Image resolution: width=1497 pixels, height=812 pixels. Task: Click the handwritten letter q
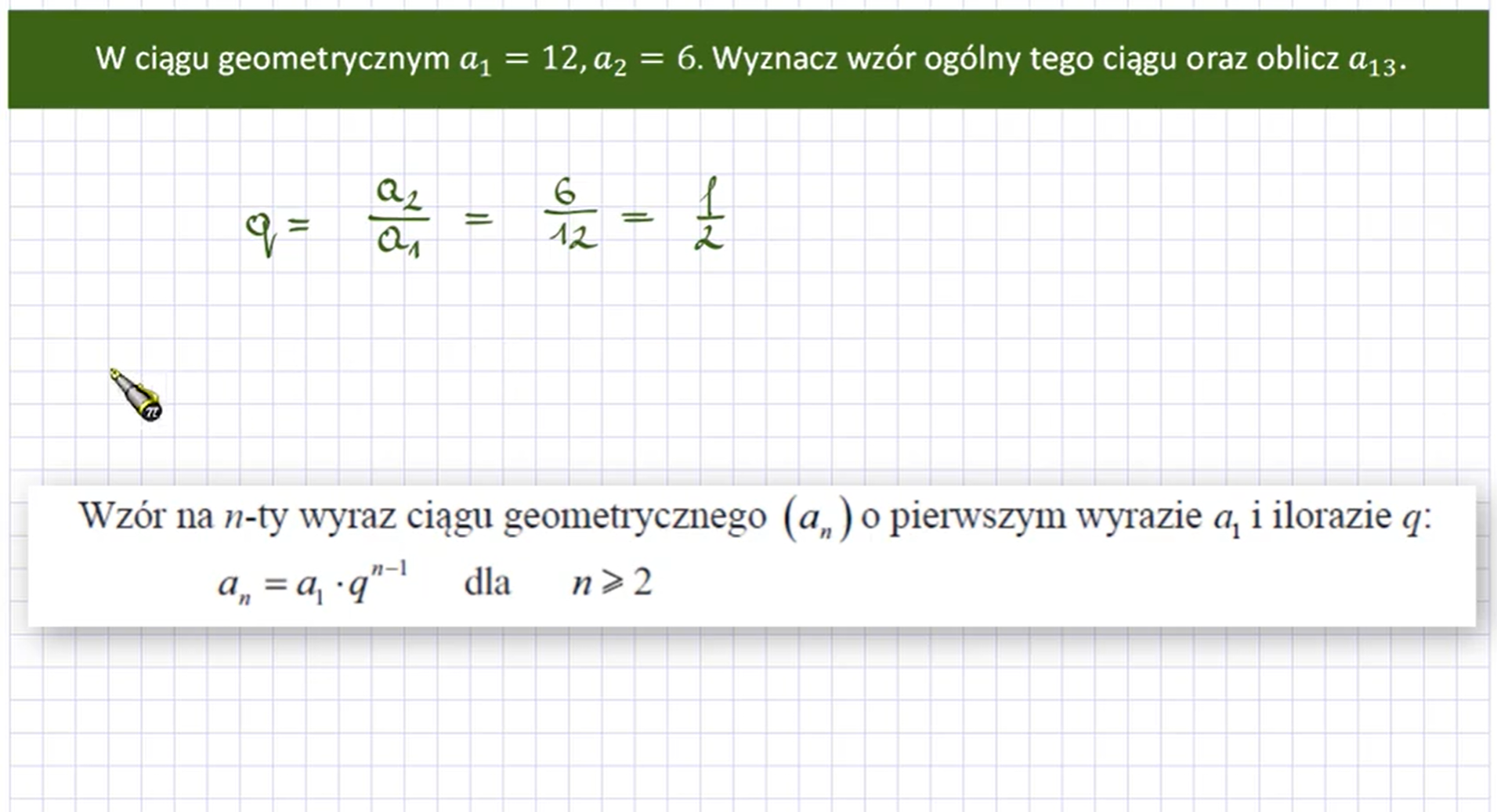tap(260, 230)
